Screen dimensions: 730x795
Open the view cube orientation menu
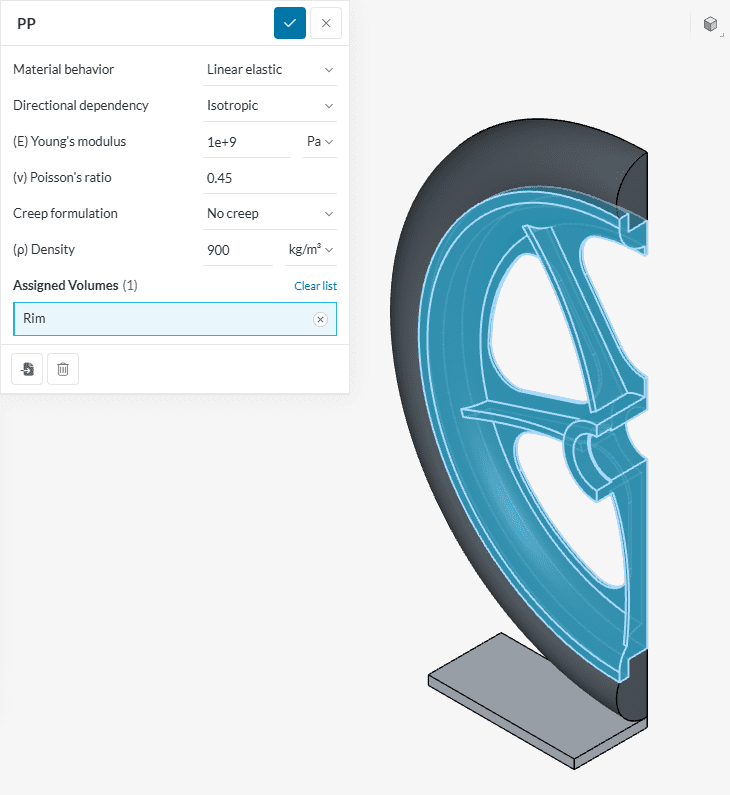[x=711, y=24]
